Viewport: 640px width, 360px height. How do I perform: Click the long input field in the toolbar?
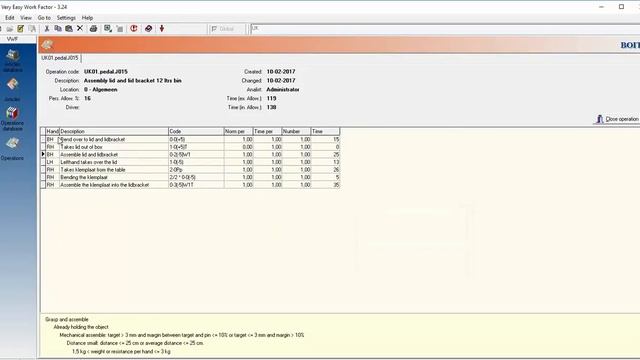445,29
